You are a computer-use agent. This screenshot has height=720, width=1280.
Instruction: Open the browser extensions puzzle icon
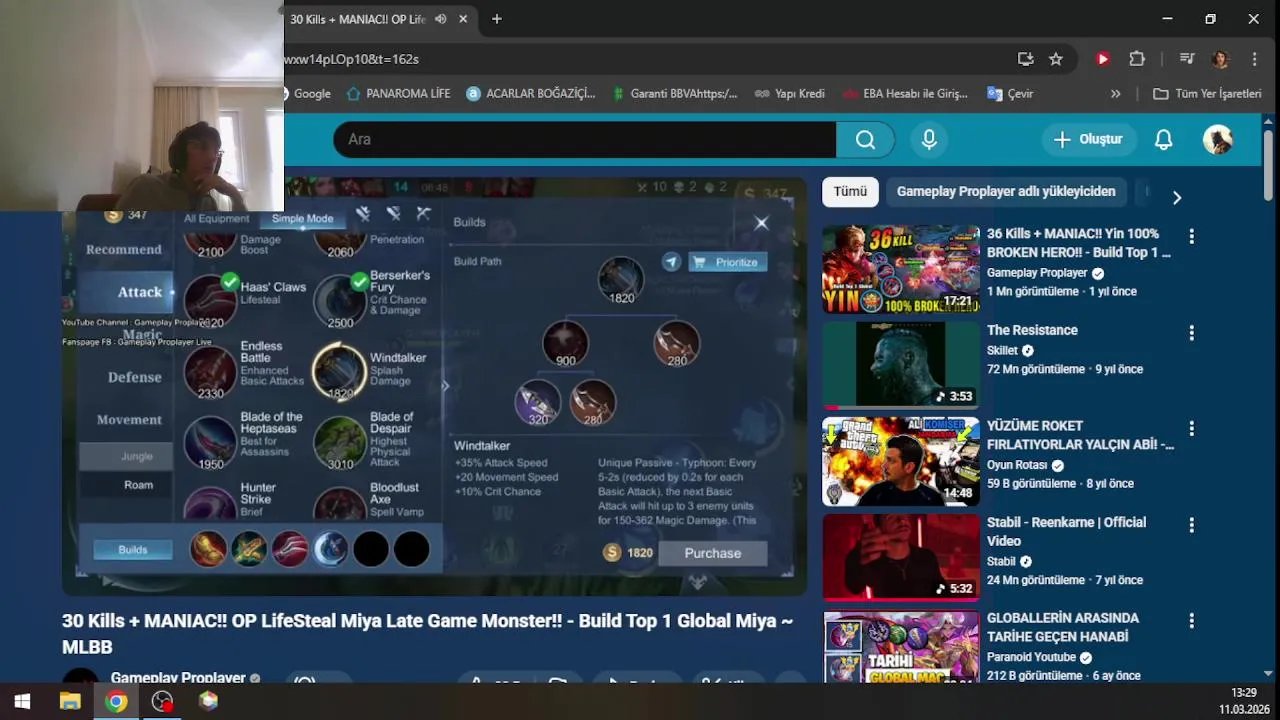tap(1137, 59)
